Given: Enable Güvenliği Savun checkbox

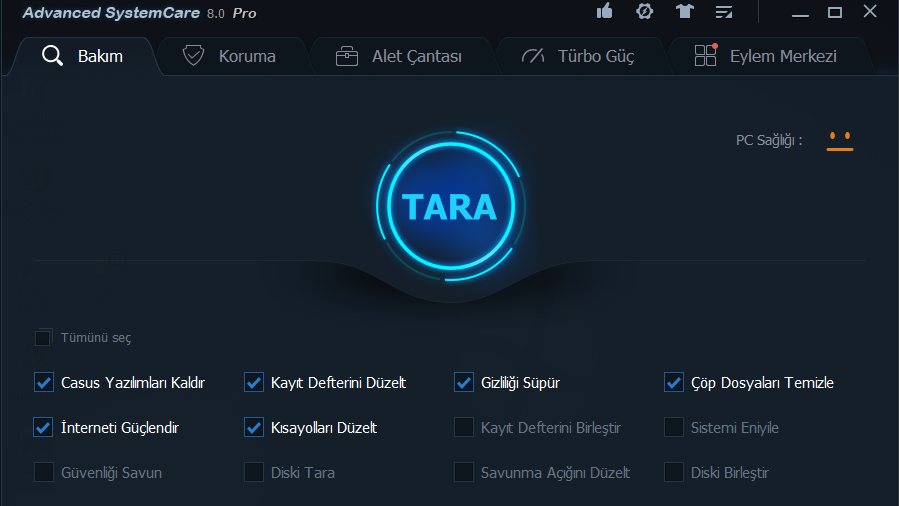Looking at the screenshot, I should (44, 472).
